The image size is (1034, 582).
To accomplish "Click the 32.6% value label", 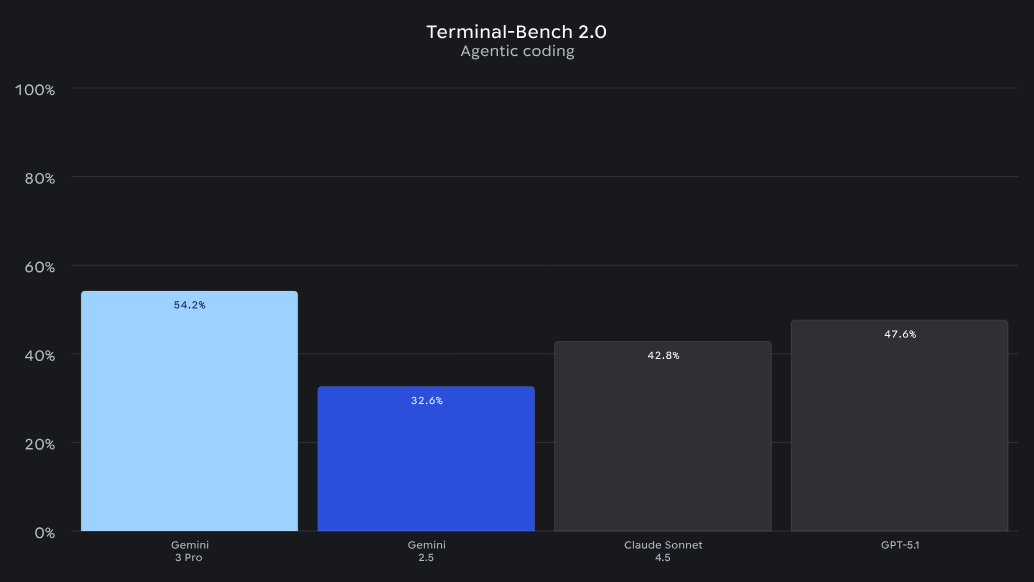I will tap(426, 401).
